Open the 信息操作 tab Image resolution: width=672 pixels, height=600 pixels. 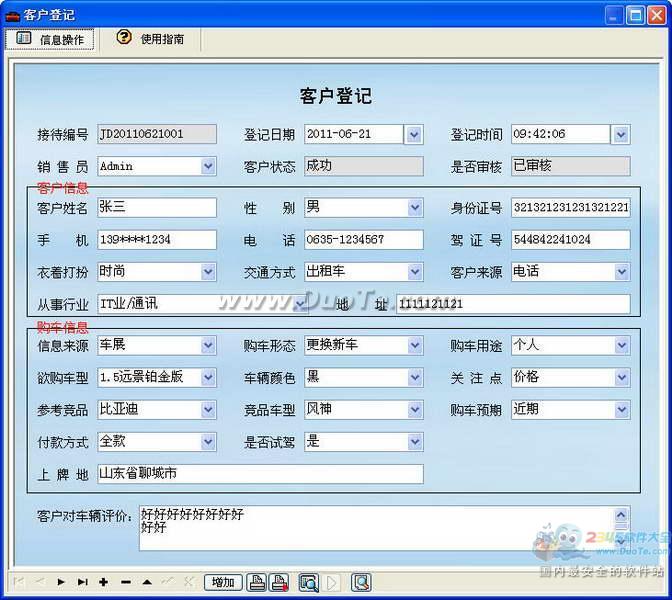(x=50, y=39)
